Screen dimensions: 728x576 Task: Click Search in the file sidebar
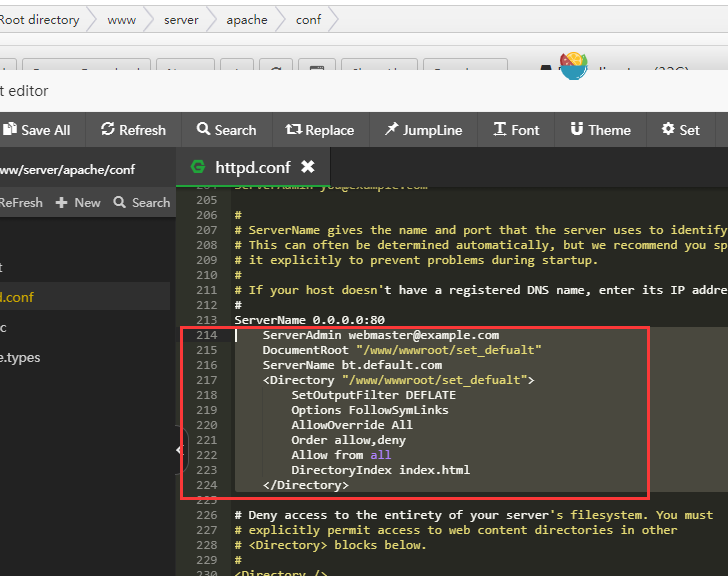(x=142, y=202)
